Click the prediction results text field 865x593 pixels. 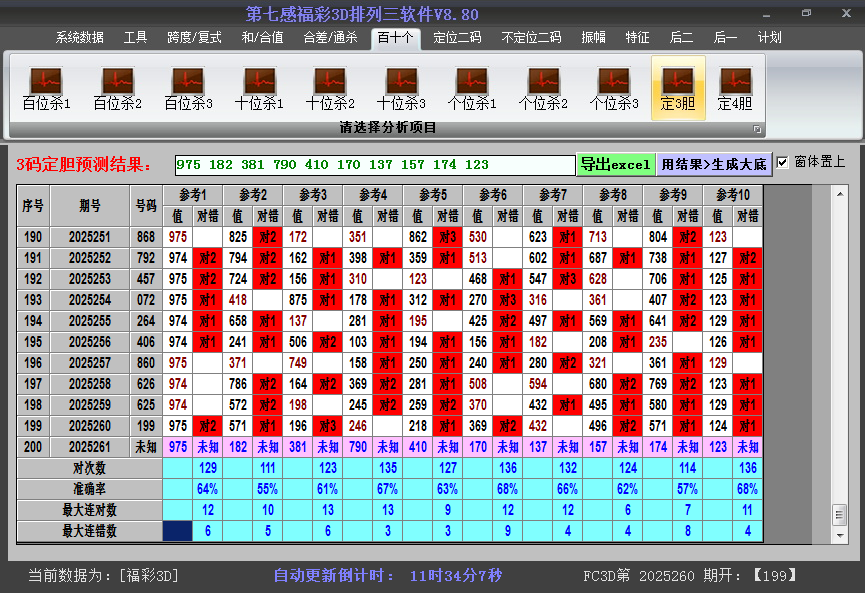[374, 165]
